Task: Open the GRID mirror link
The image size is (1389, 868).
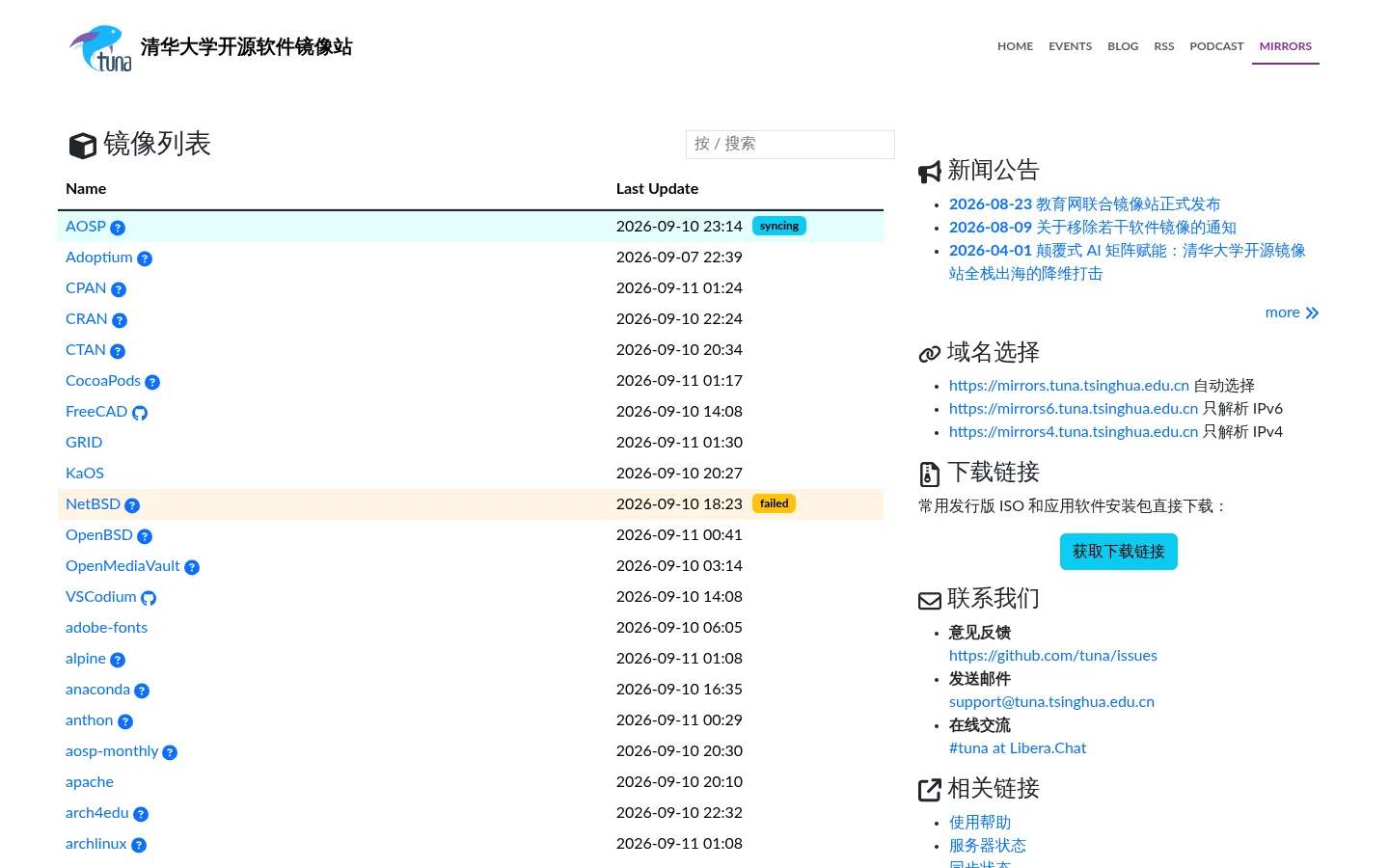Action: click(84, 443)
